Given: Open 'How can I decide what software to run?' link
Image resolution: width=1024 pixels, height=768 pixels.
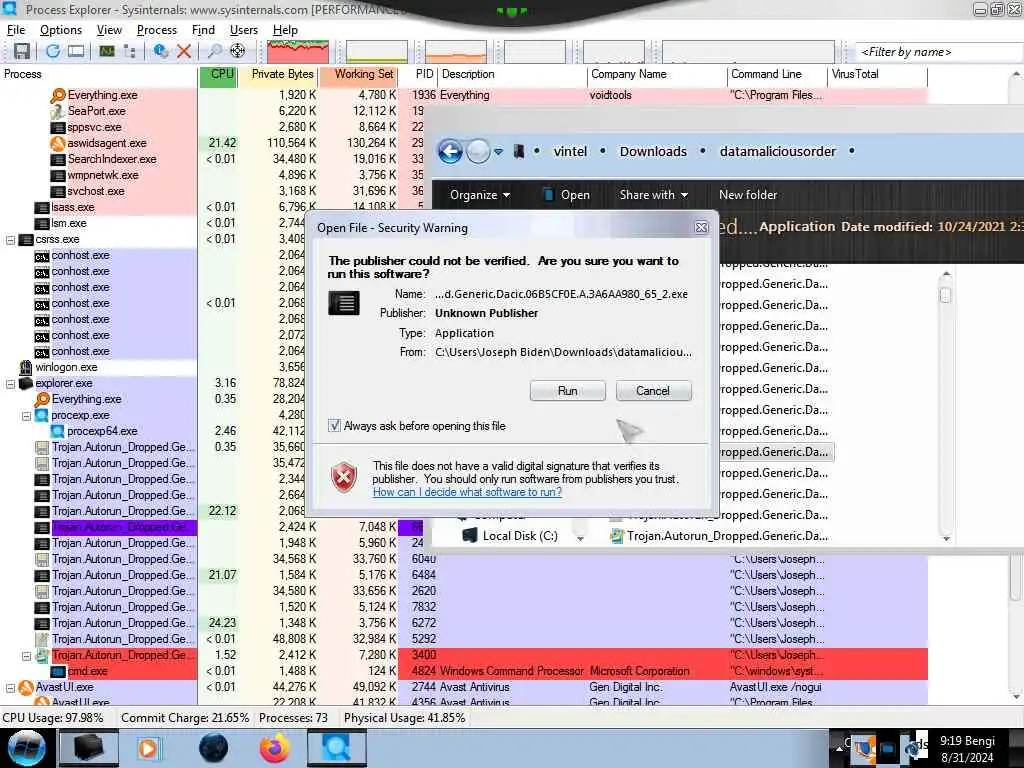Looking at the screenshot, I should click(467, 492).
